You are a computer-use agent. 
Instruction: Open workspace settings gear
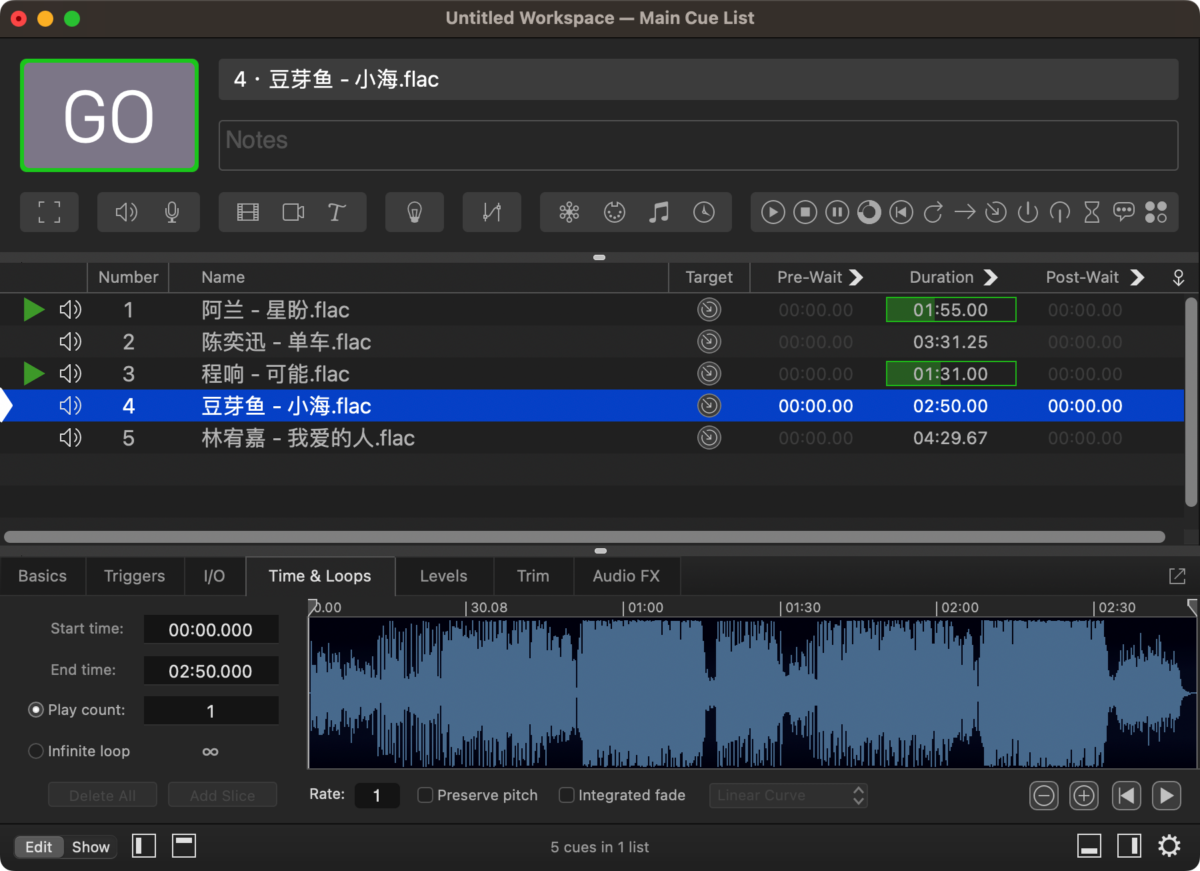(1169, 846)
